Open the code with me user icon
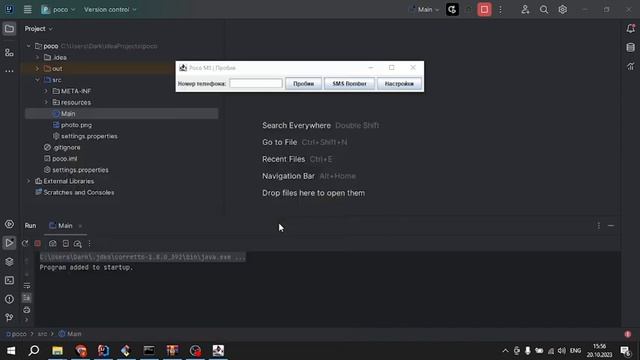The width and height of the screenshot is (640, 360). pos(525,9)
